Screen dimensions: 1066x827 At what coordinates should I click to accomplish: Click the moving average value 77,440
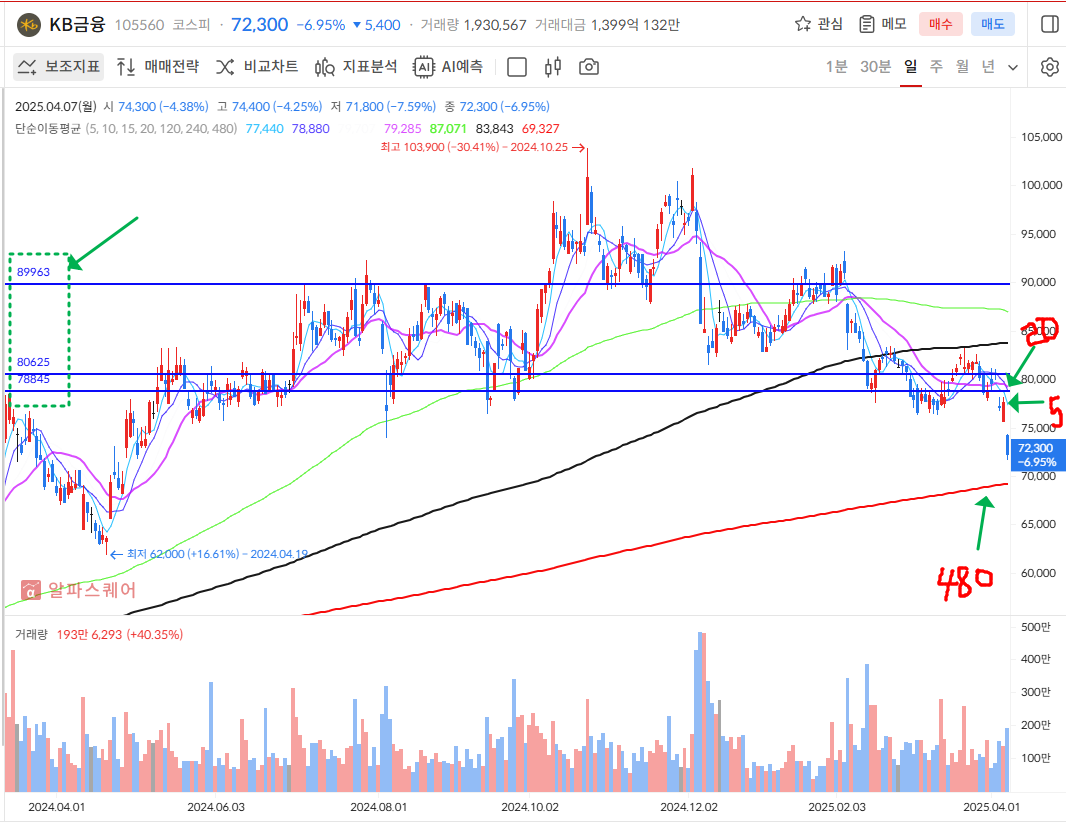(264, 129)
